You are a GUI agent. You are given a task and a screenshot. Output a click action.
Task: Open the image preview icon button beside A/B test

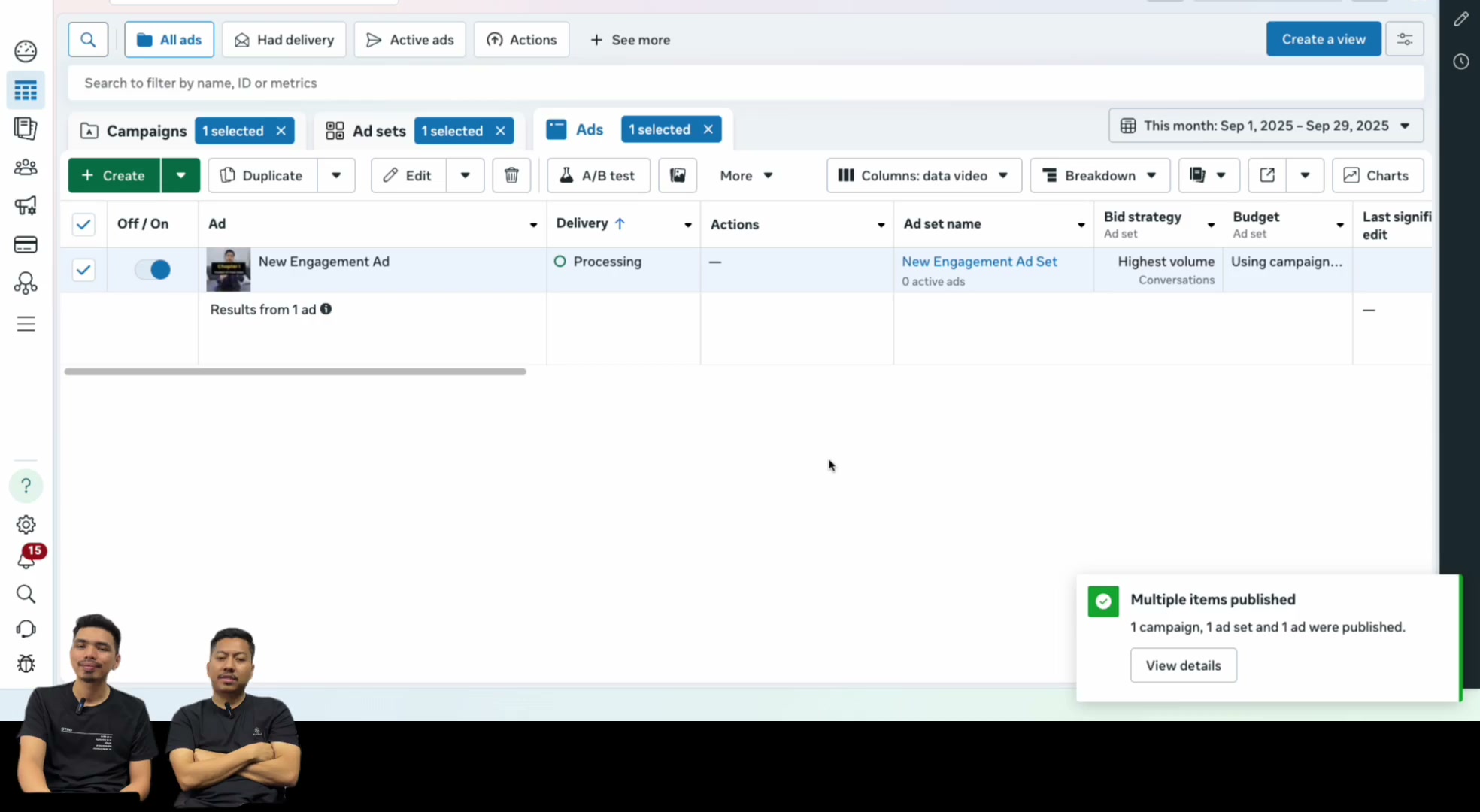678,176
